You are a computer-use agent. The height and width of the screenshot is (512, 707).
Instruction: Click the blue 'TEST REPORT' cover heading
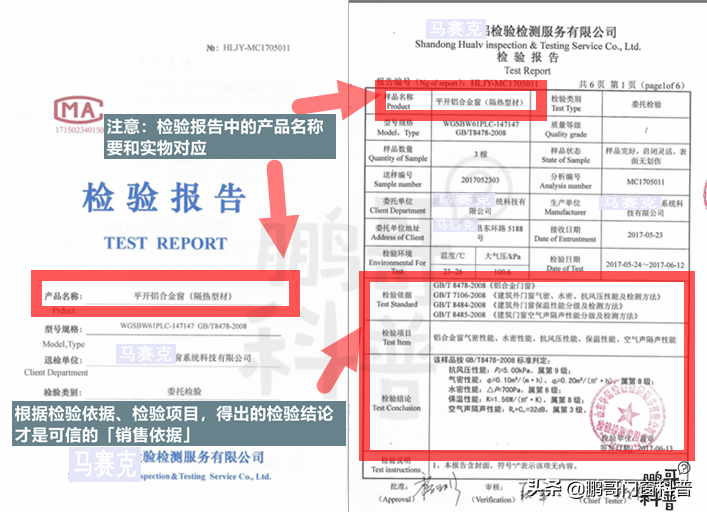coord(165,243)
